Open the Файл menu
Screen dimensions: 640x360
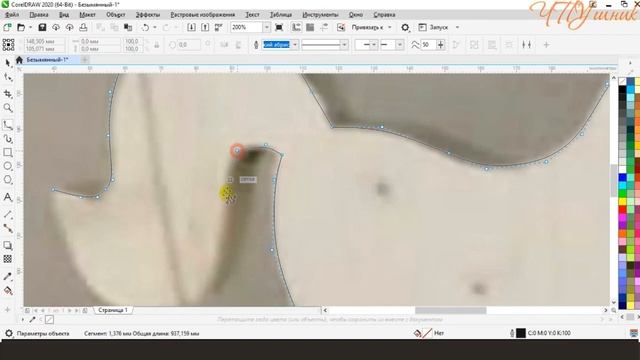tap(12, 15)
